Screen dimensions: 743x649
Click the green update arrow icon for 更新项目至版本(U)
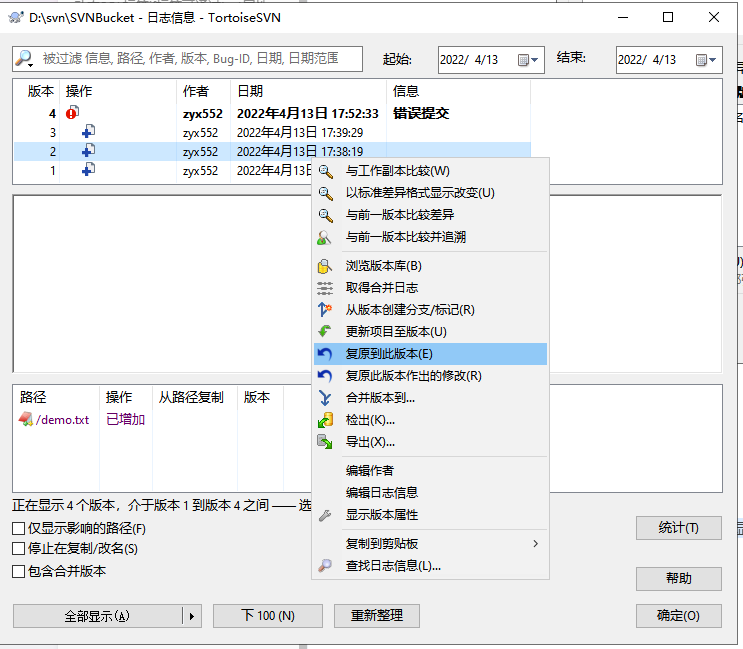[325, 332]
